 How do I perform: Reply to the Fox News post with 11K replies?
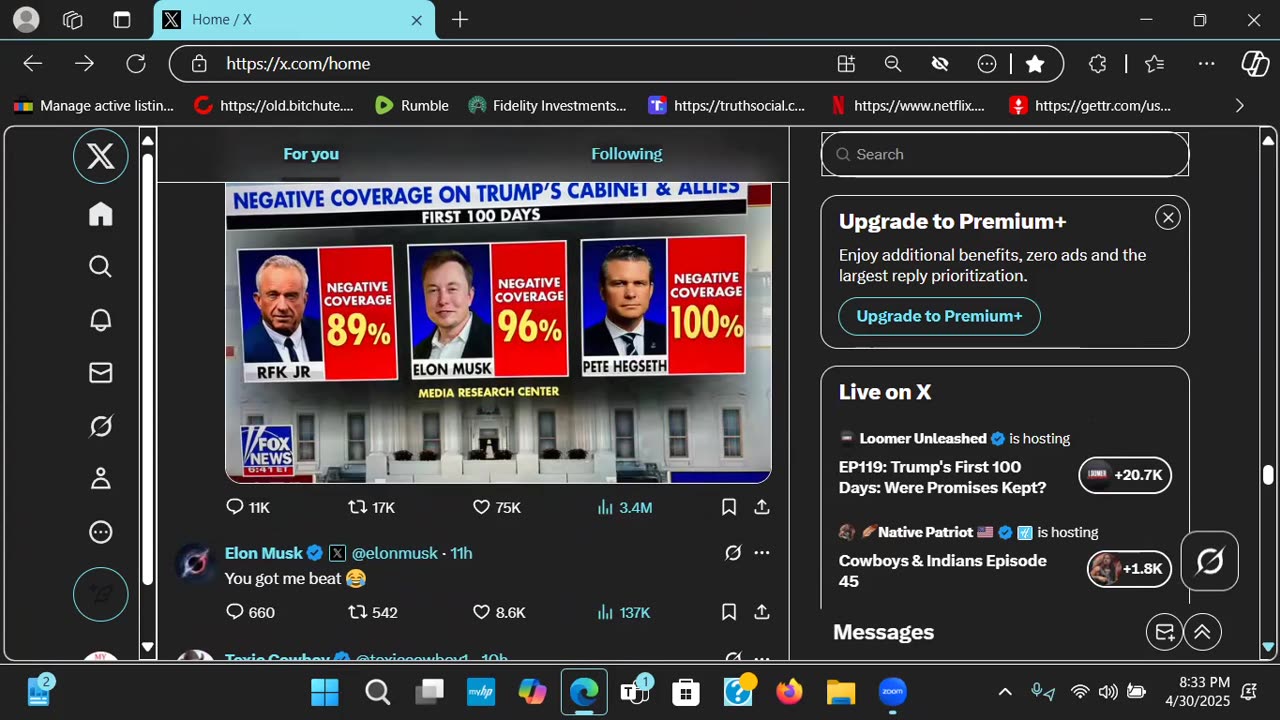pos(248,507)
